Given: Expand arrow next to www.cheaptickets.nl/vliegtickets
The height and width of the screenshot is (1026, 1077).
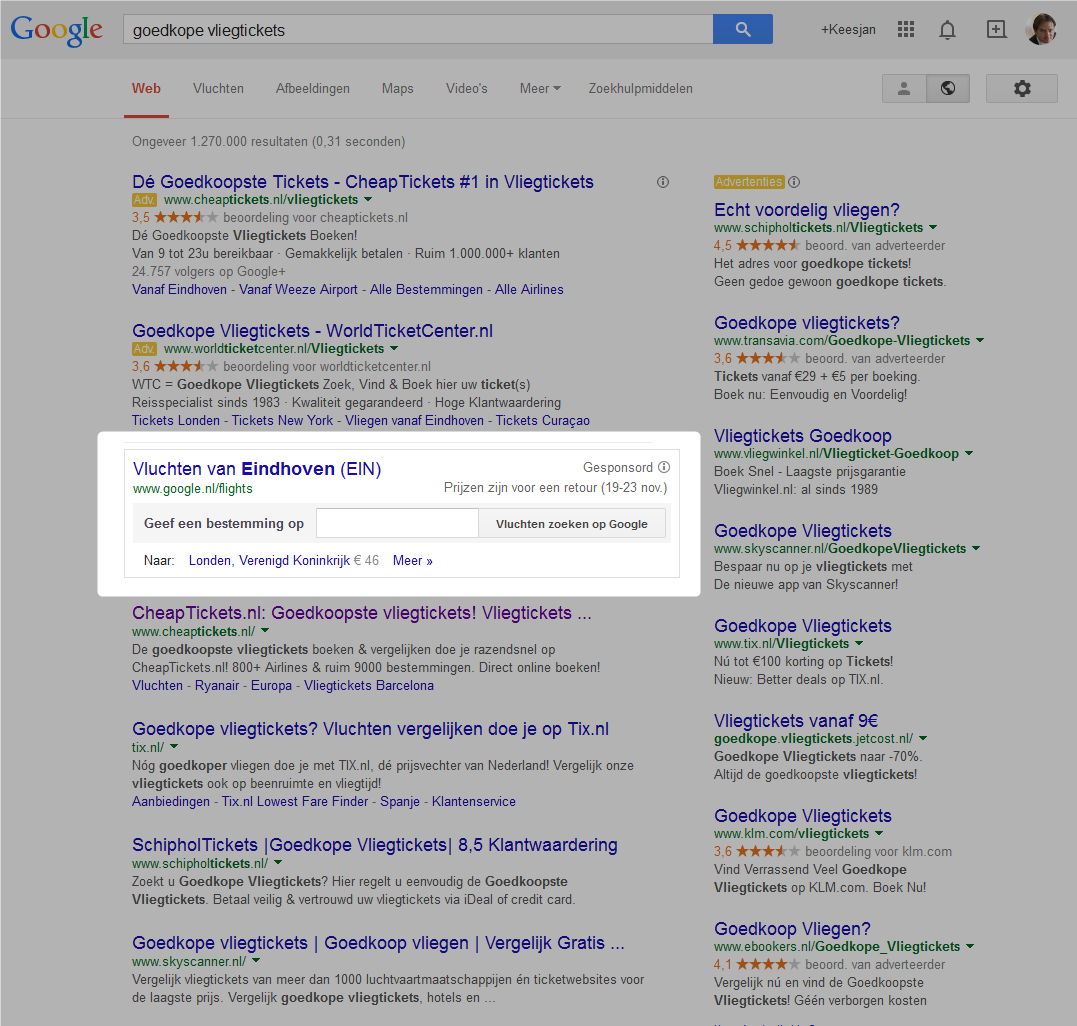Looking at the screenshot, I should click(368, 199).
